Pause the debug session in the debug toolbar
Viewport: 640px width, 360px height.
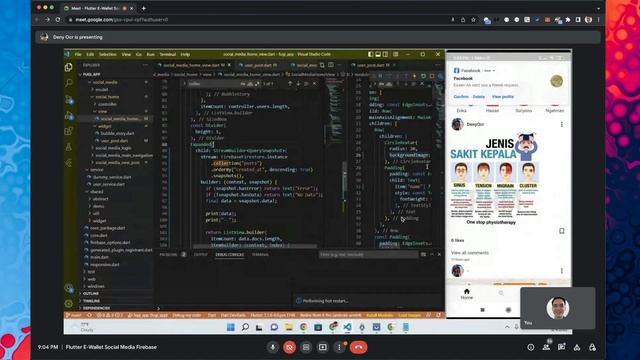point(381,76)
